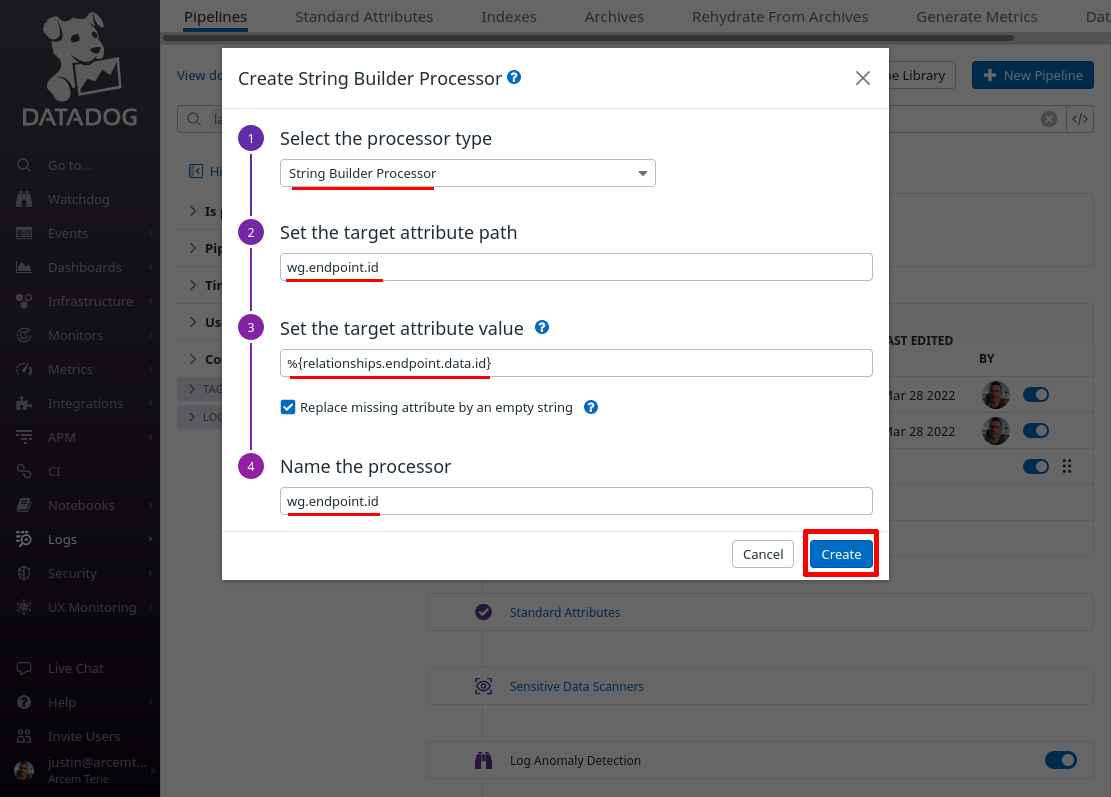Click help icon next to target attribute value
This screenshot has height=797, width=1111.
click(x=542, y=327)
